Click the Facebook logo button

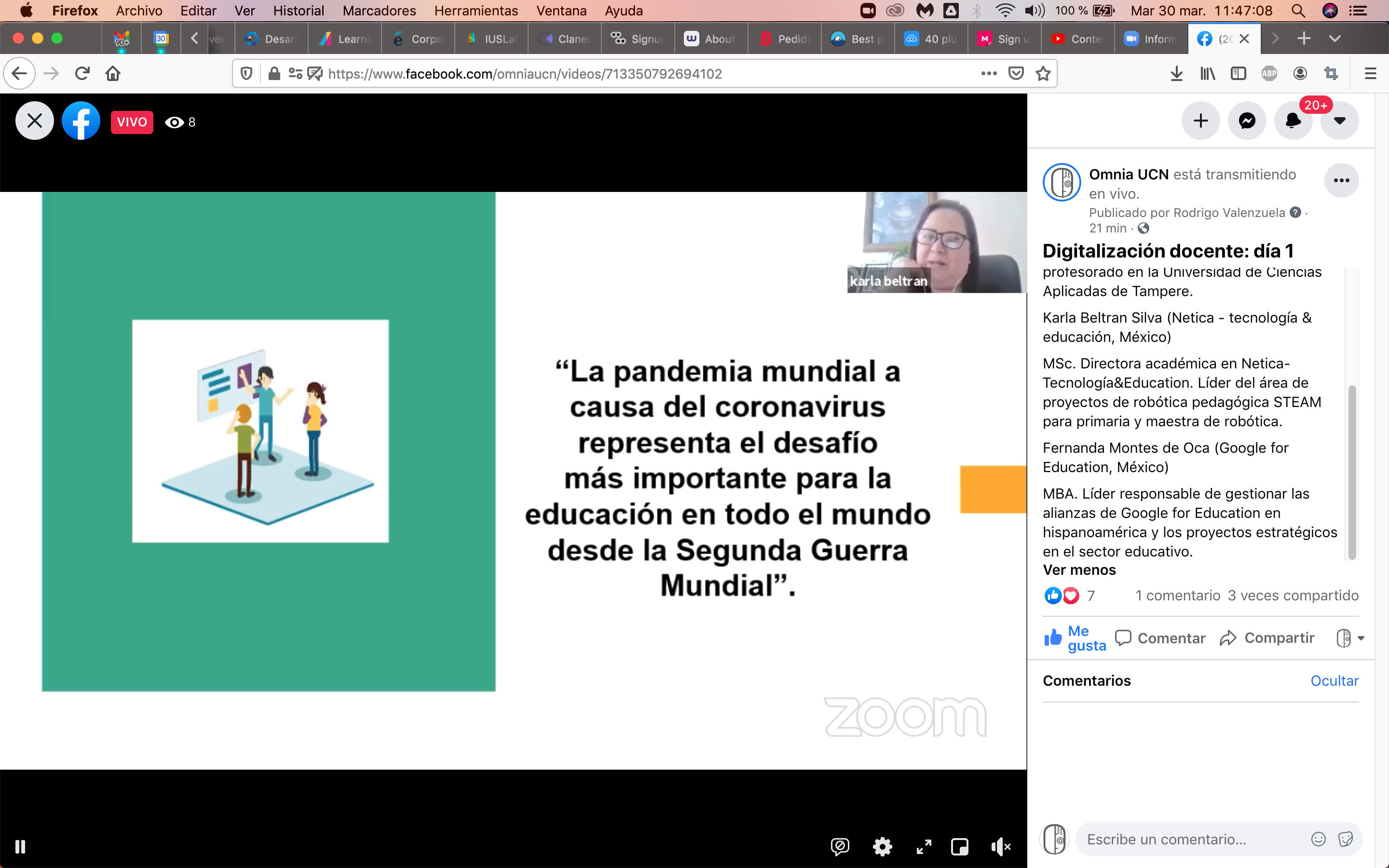81,121
